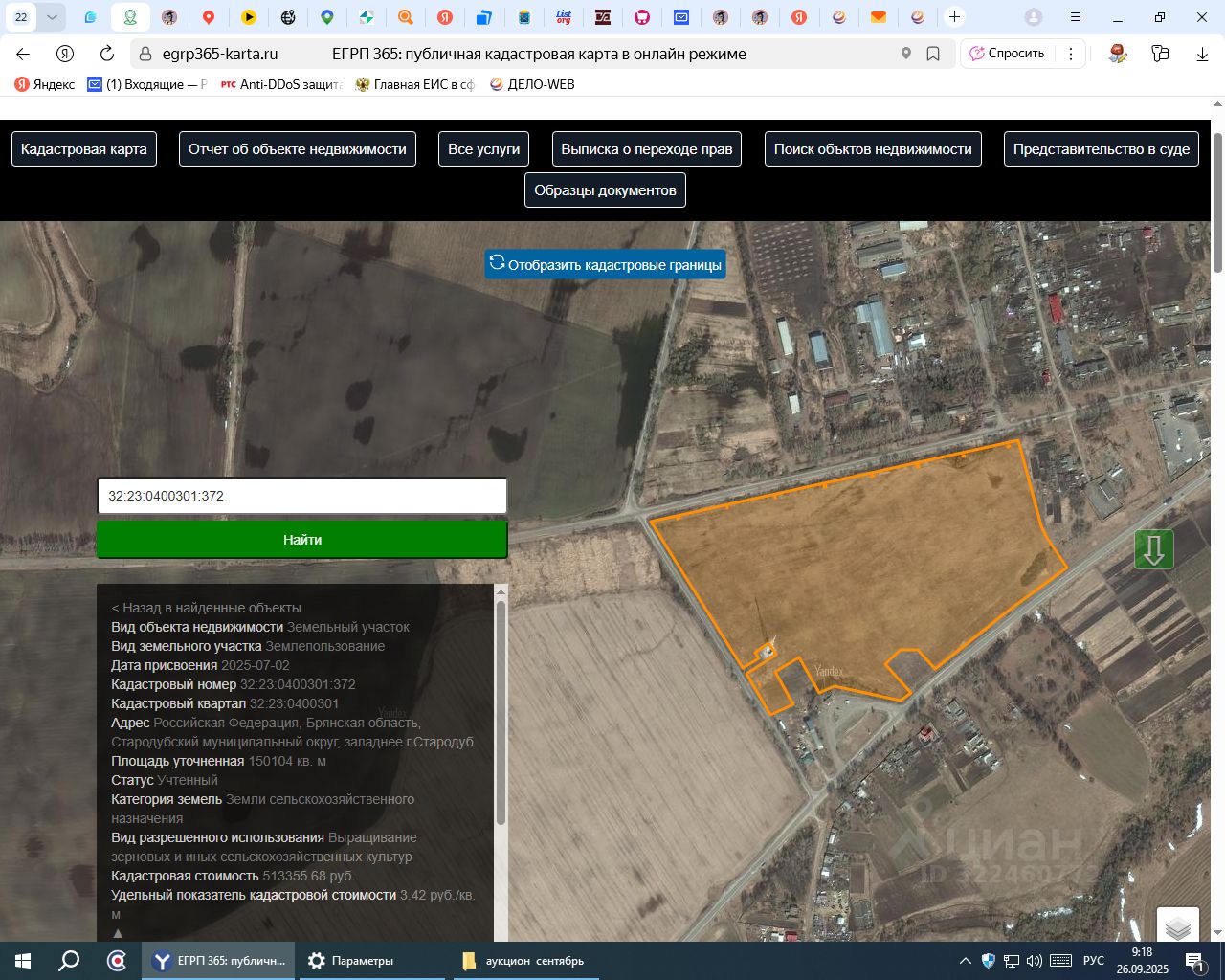The image size is (1225, 980).
Task: Click the location pin icon in address bar
Action: [x=906, y=54]
